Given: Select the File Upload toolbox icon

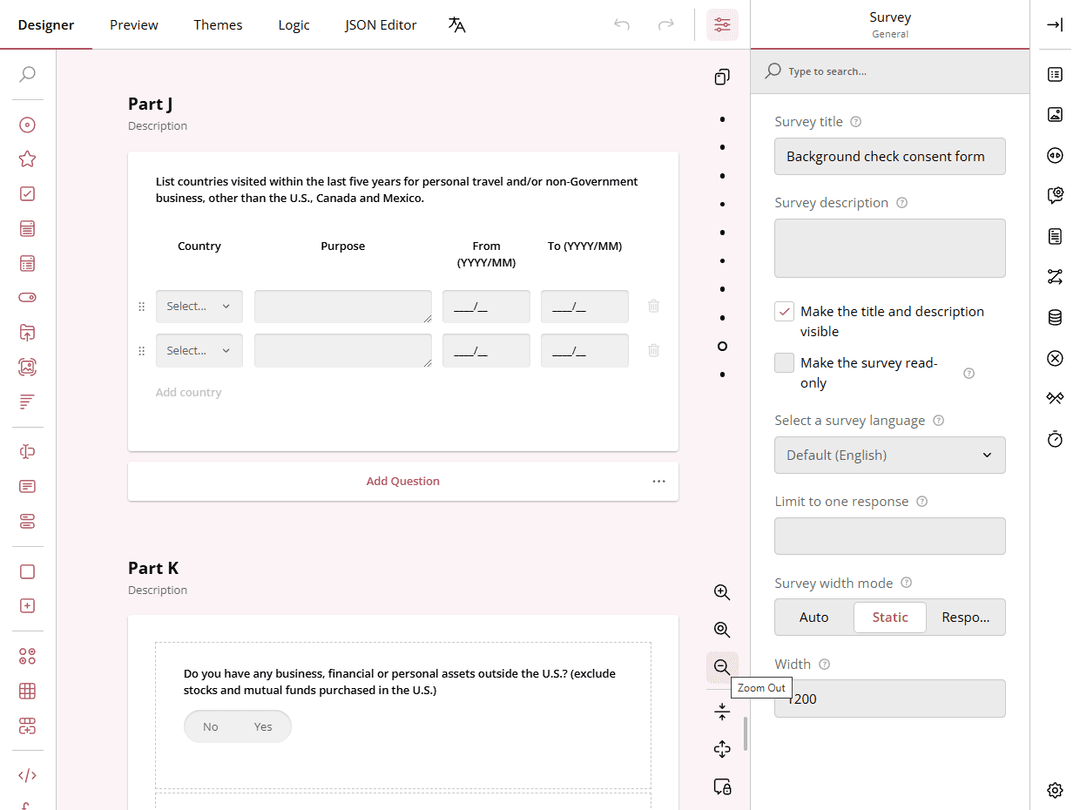Looking at the screenshot, I should (x=28, y=333).
